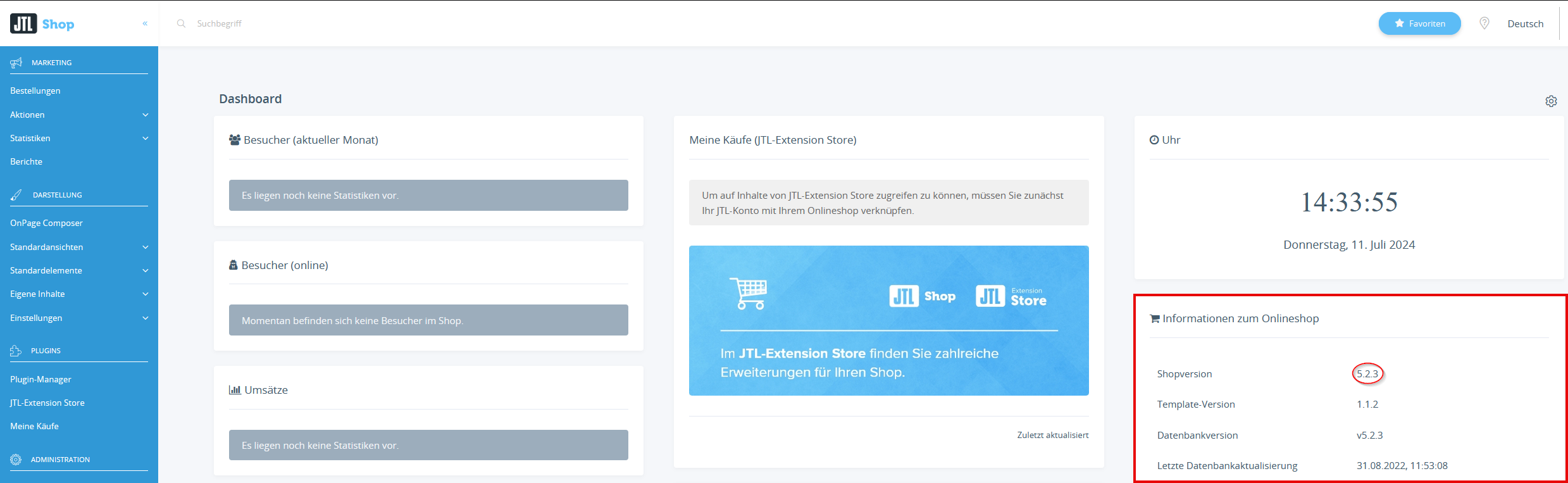
Task: Open the OnPage Composer menu item
Action: [46, 223]
